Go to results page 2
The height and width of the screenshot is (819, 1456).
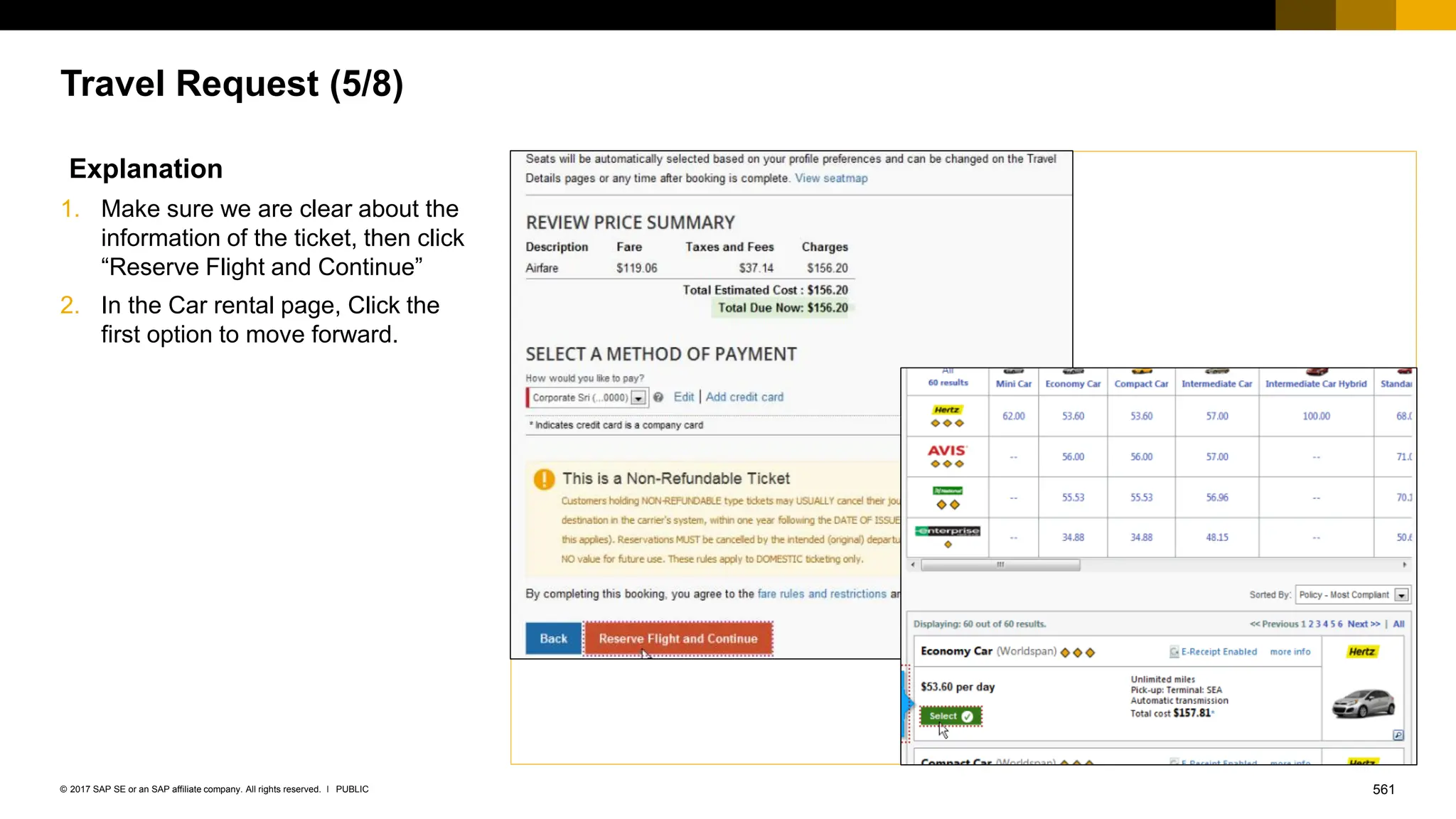coord(1311,624)
